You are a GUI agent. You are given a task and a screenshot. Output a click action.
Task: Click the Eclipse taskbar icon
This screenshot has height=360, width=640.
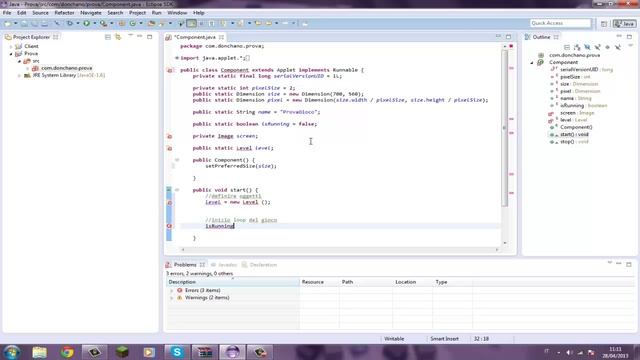[232, 352]
